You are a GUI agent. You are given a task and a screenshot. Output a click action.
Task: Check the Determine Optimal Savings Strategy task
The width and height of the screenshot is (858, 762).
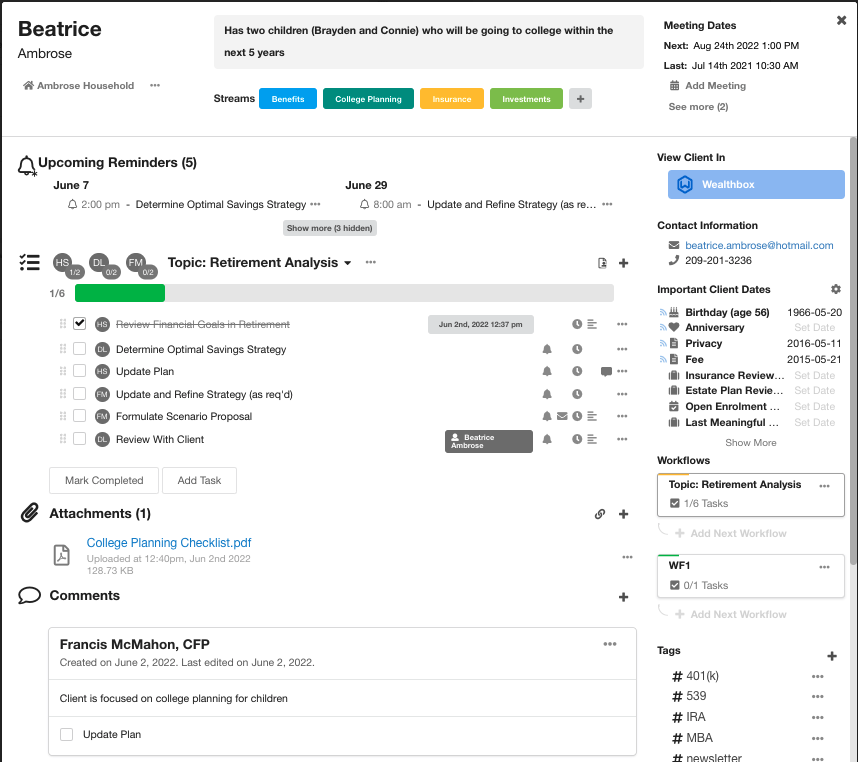click(x=80, y=349)
